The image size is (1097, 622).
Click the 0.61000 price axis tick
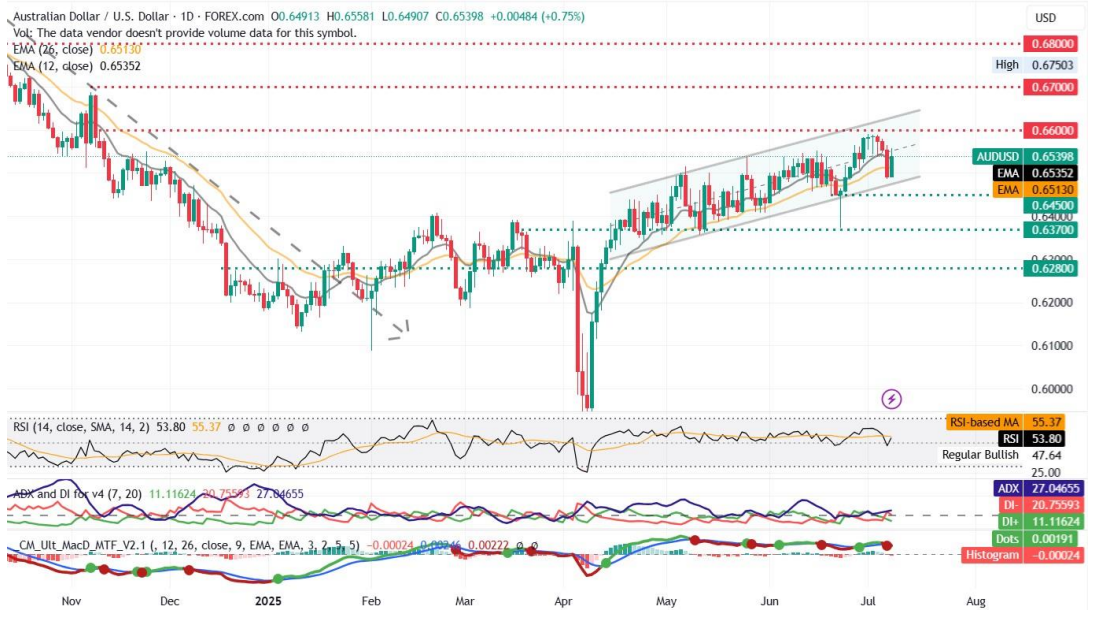(1052, 346)
